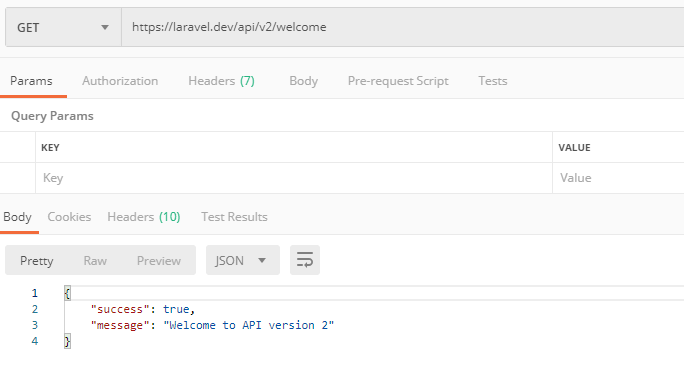Open the Tests tab
Image resolution: width=684 pixels, height=367 pixels.
[492, 81]
